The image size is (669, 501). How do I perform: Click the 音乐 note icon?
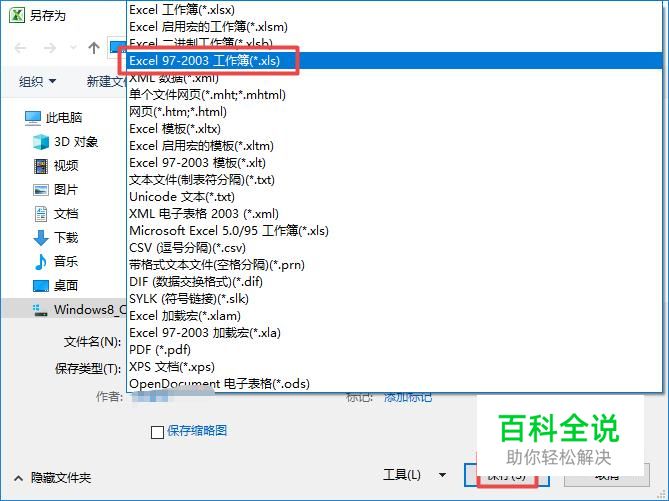click(41, 262)
